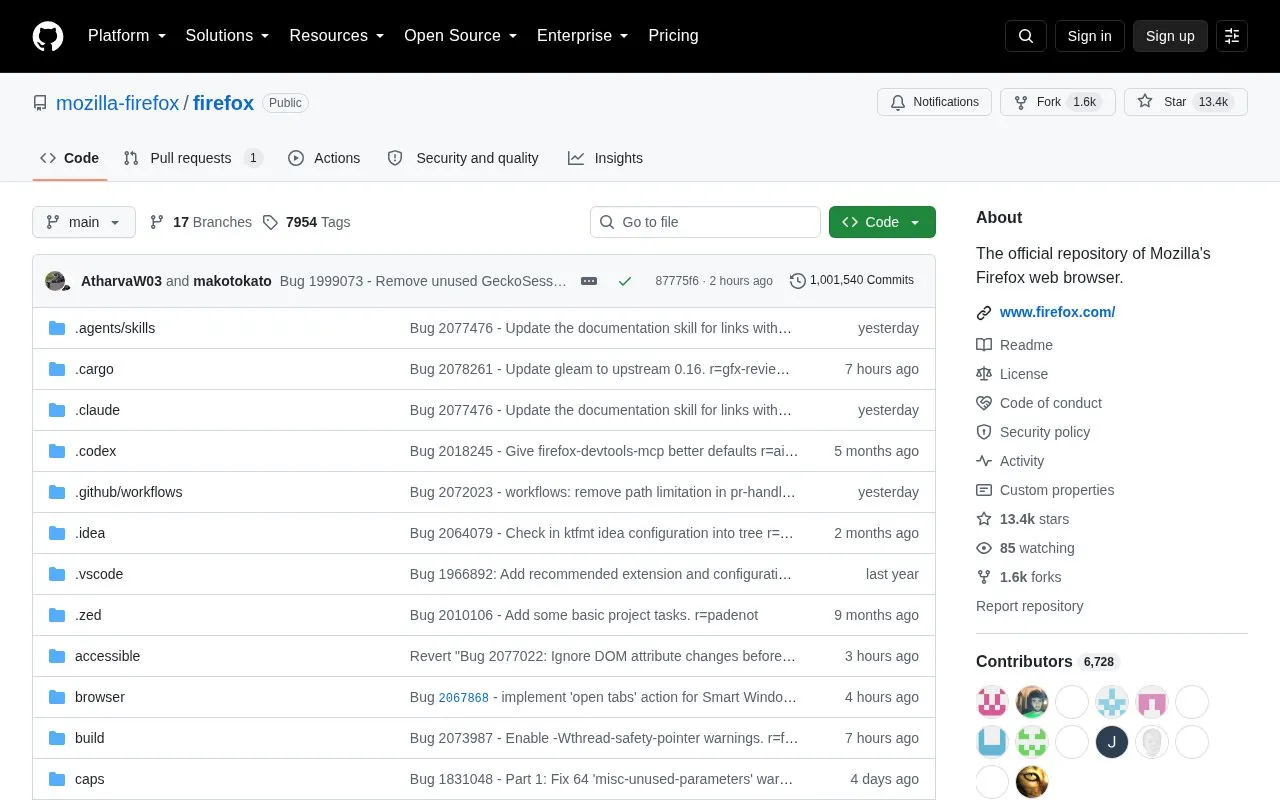Viewport: 1280px width, 800px height.
Task: Star the firefox repository
Action: tap(1186, 102)
